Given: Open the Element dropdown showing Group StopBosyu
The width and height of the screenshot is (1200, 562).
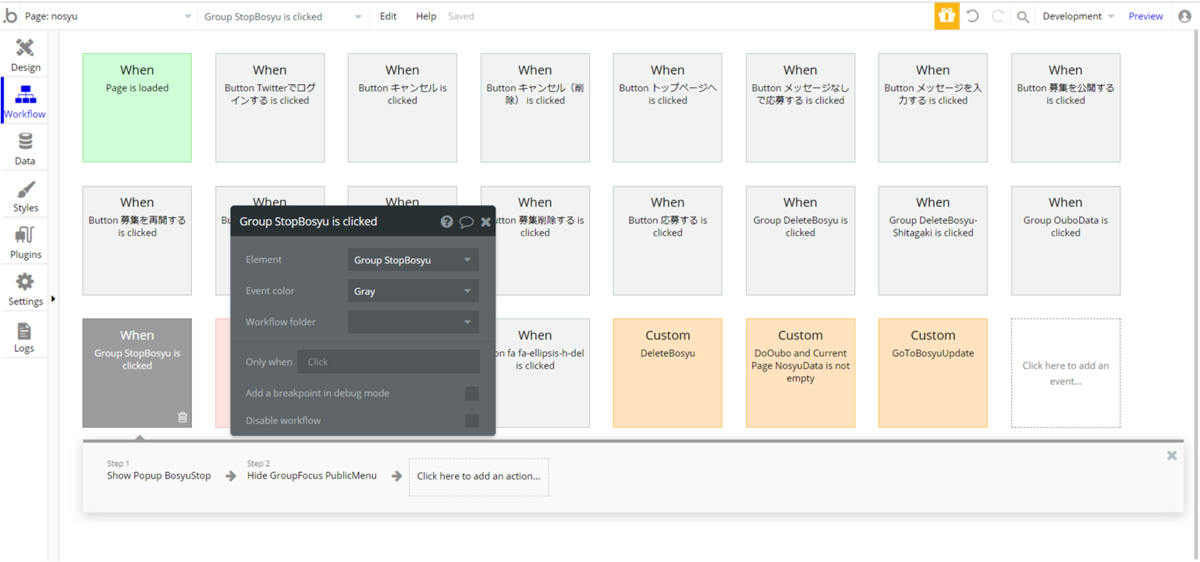Looking at the screenshot, I should tap(413, 260).
